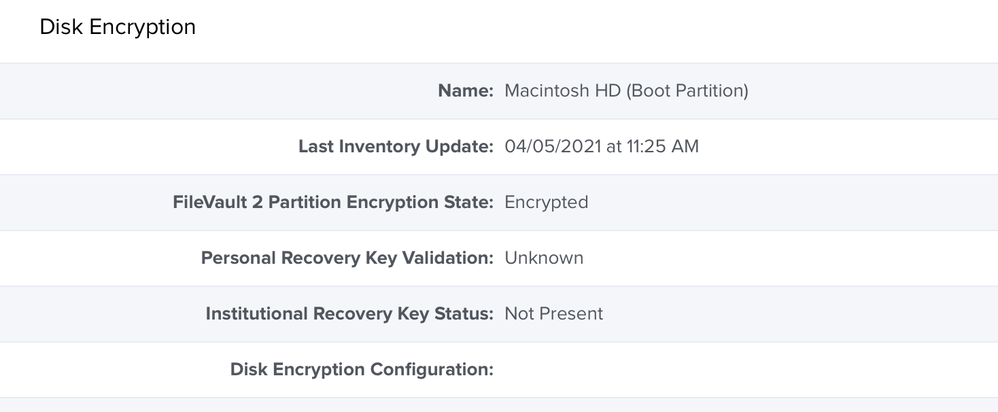The height and width of the screenshot is (412, 998).
Task: Click blank header space beside Disk Encryption title
Action: (x=597, y=27)
